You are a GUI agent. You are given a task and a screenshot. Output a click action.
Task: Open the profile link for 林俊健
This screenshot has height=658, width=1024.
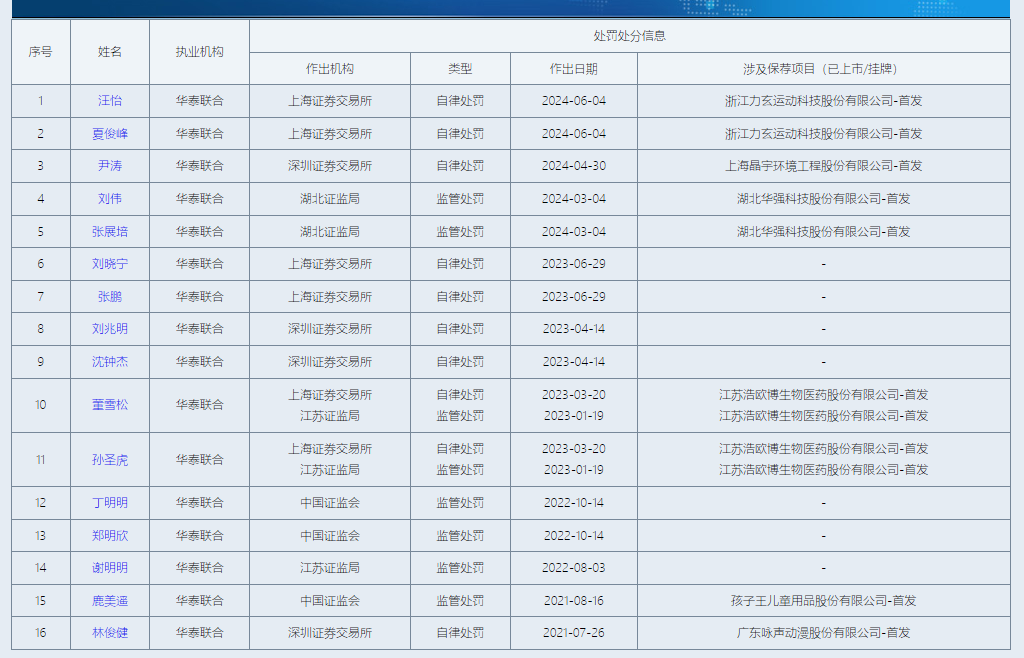click(x=110, y=633)
